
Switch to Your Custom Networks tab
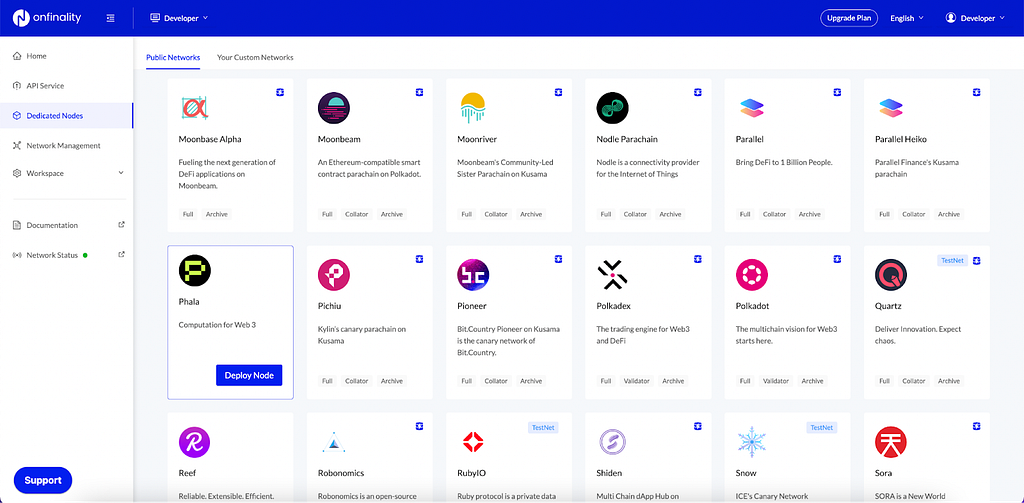click(255, 57)
